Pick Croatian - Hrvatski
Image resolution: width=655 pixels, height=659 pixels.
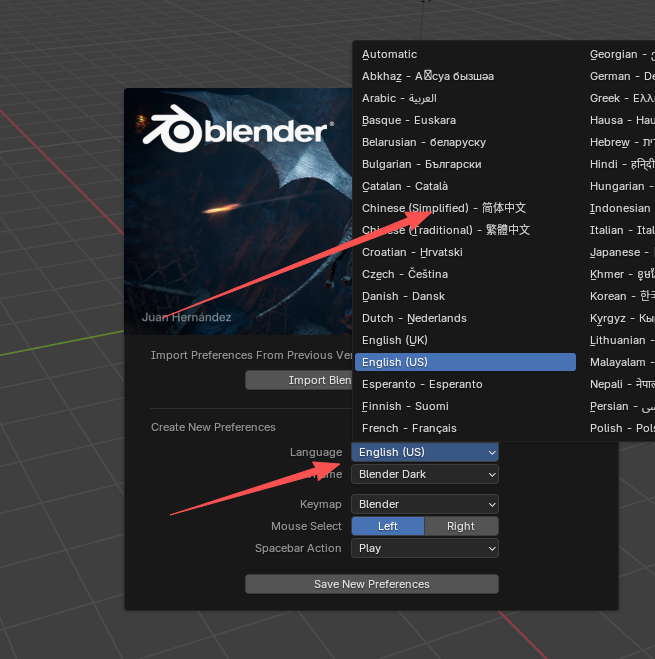tap(465, 252)
